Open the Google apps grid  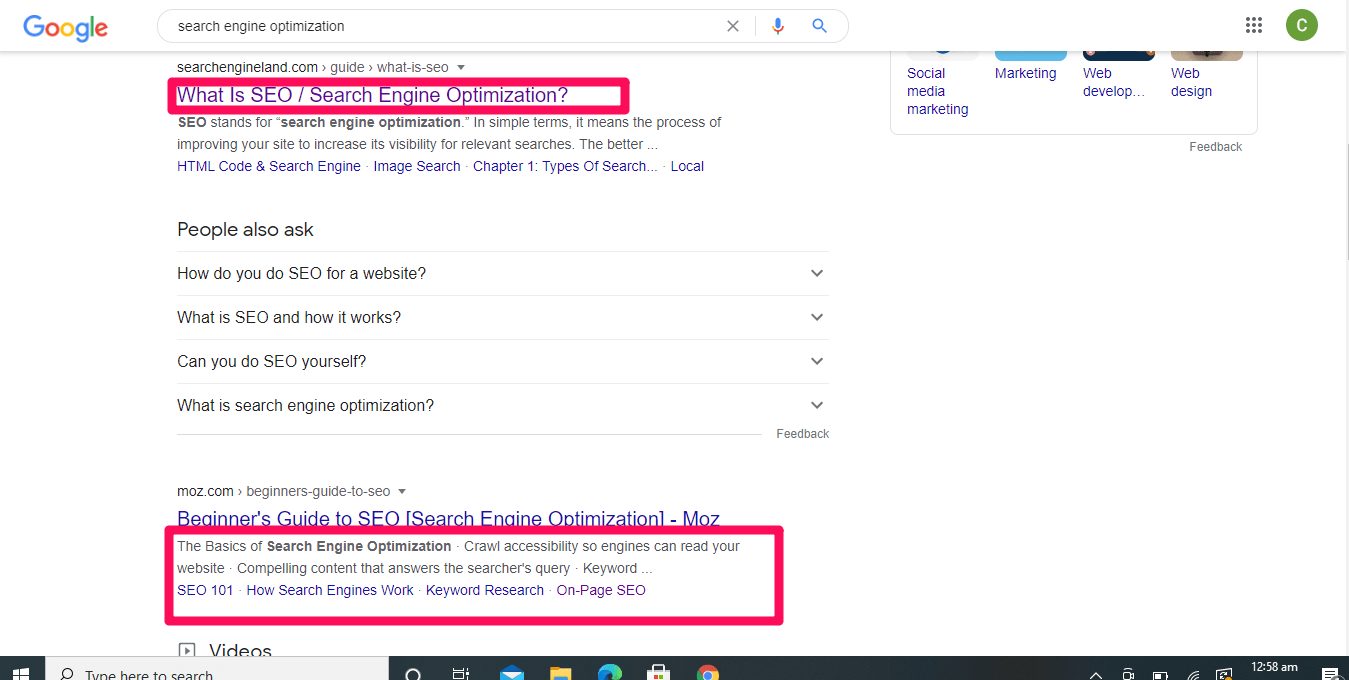(1253, 26)
